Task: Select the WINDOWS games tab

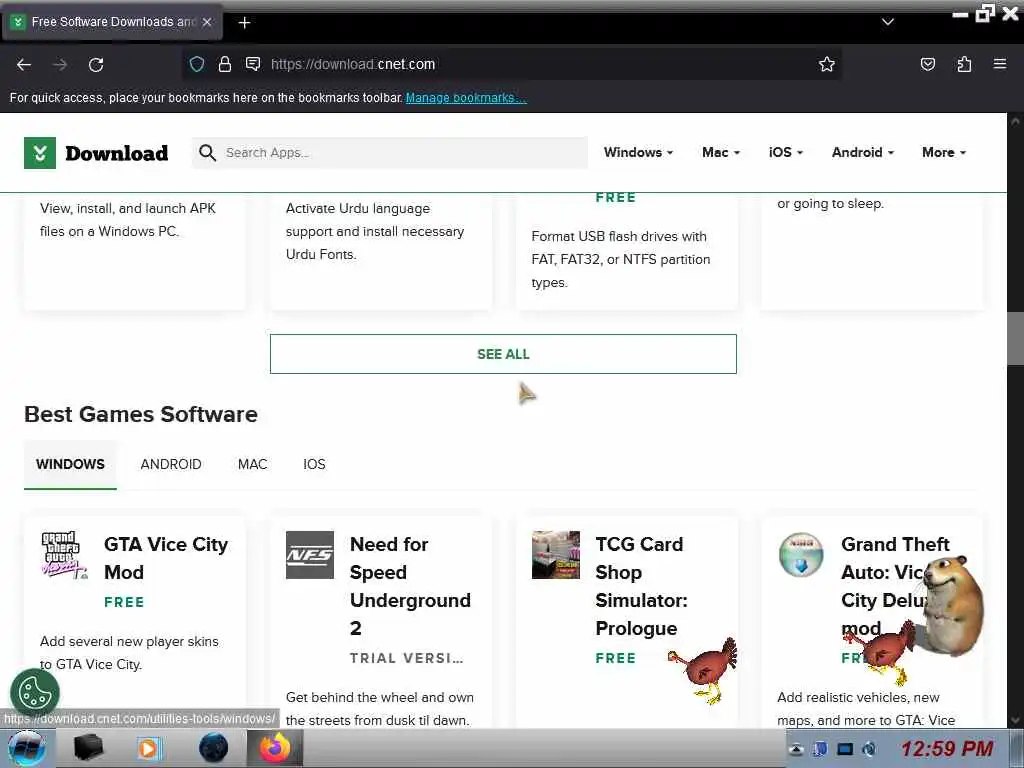Action: [70, 464]
